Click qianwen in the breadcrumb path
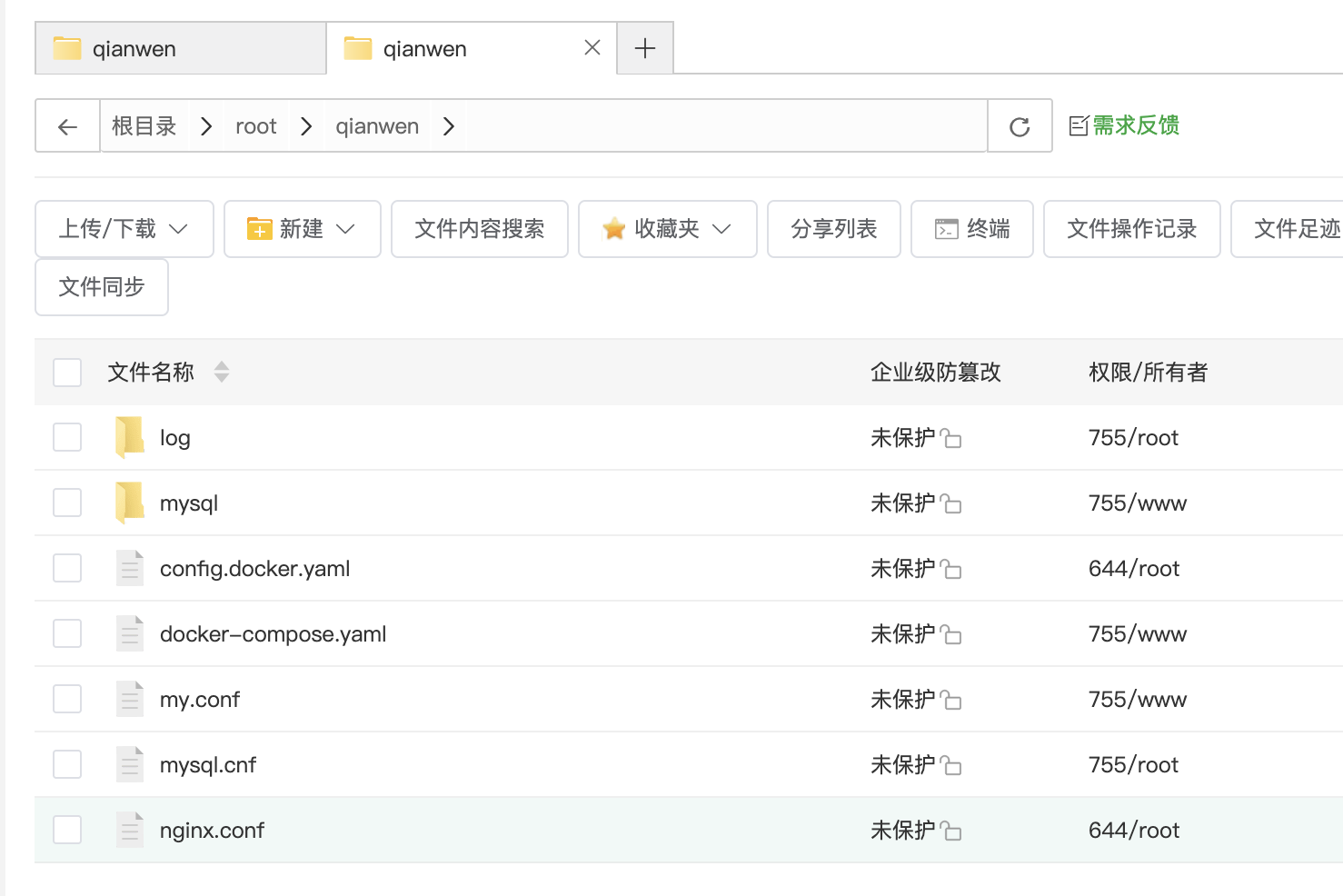Screen dimensions: 1343x896 pos(377,126)
